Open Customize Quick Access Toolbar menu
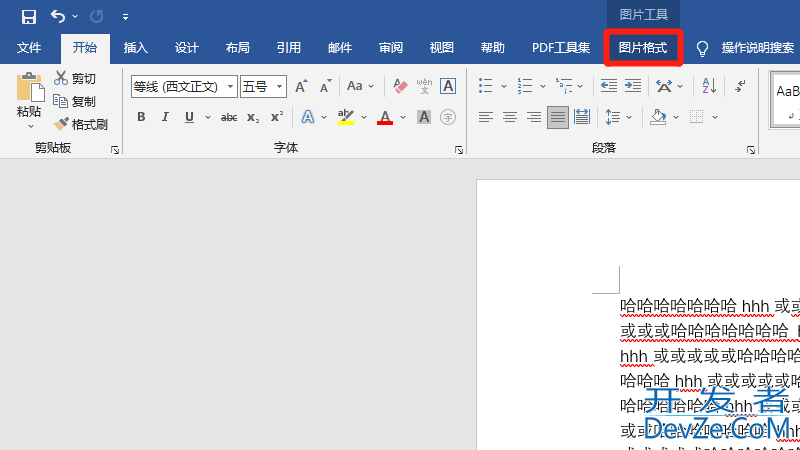Screen dimensions: 800x450 click(x=125, y=17)
